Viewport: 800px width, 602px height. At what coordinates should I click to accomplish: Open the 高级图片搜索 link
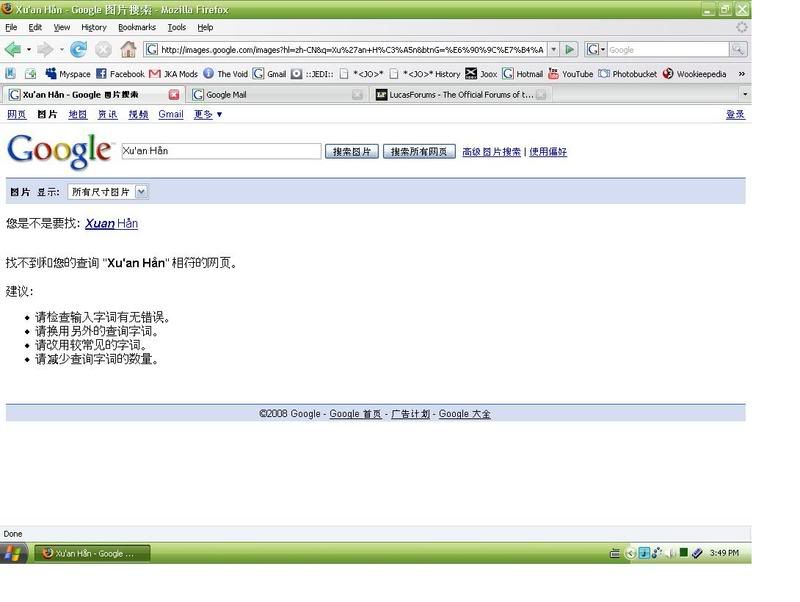coord(491,152)
